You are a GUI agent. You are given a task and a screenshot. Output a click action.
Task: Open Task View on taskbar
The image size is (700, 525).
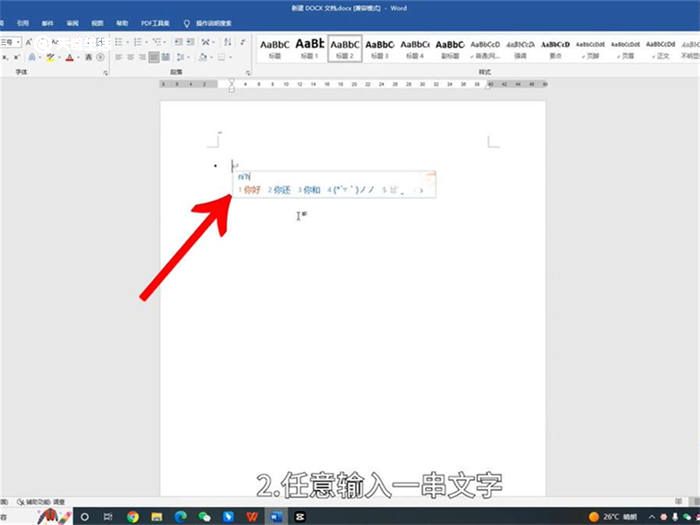coord(108,517)
